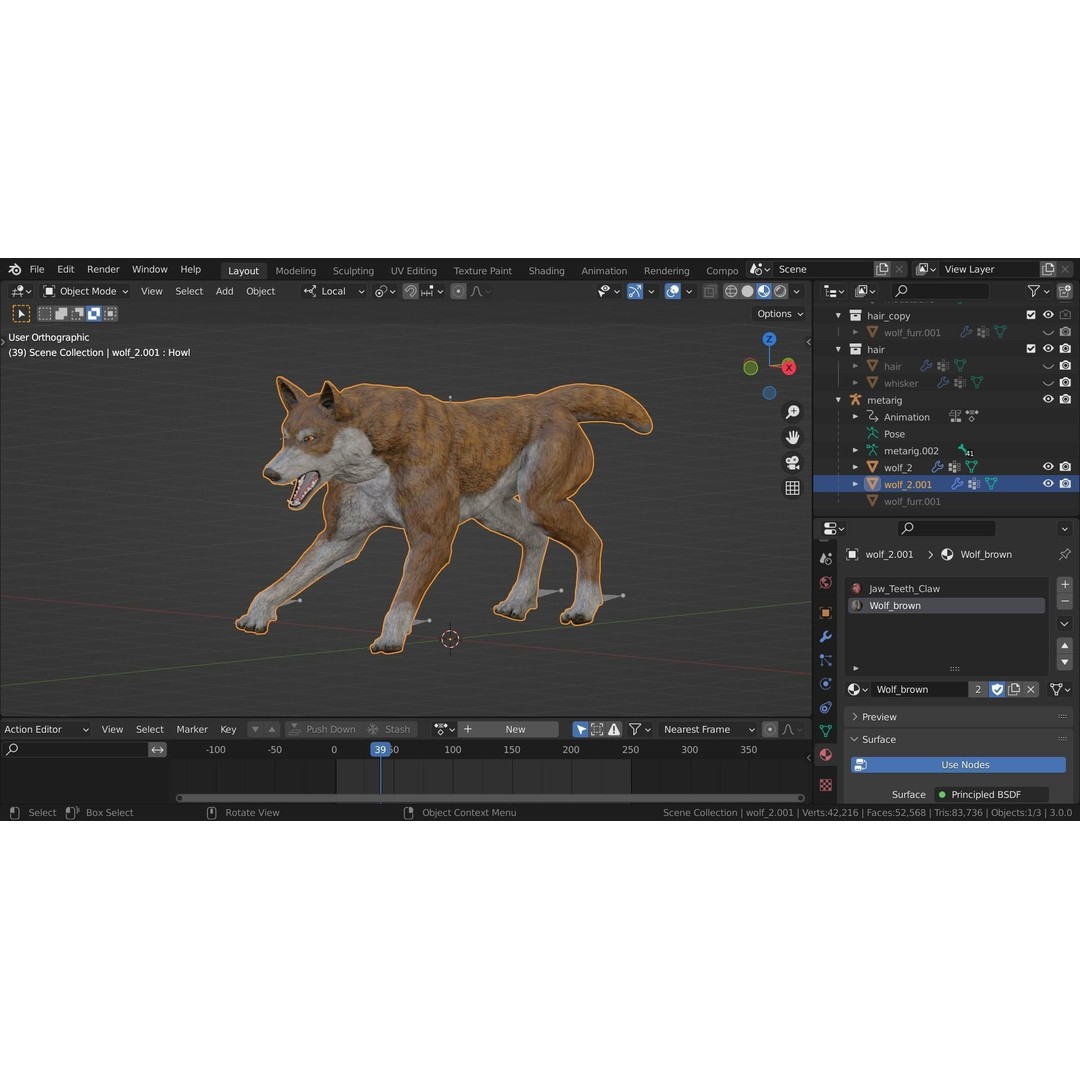
Task: Open Action Editor mode dropdown
Action: click(x=46, y=729)
